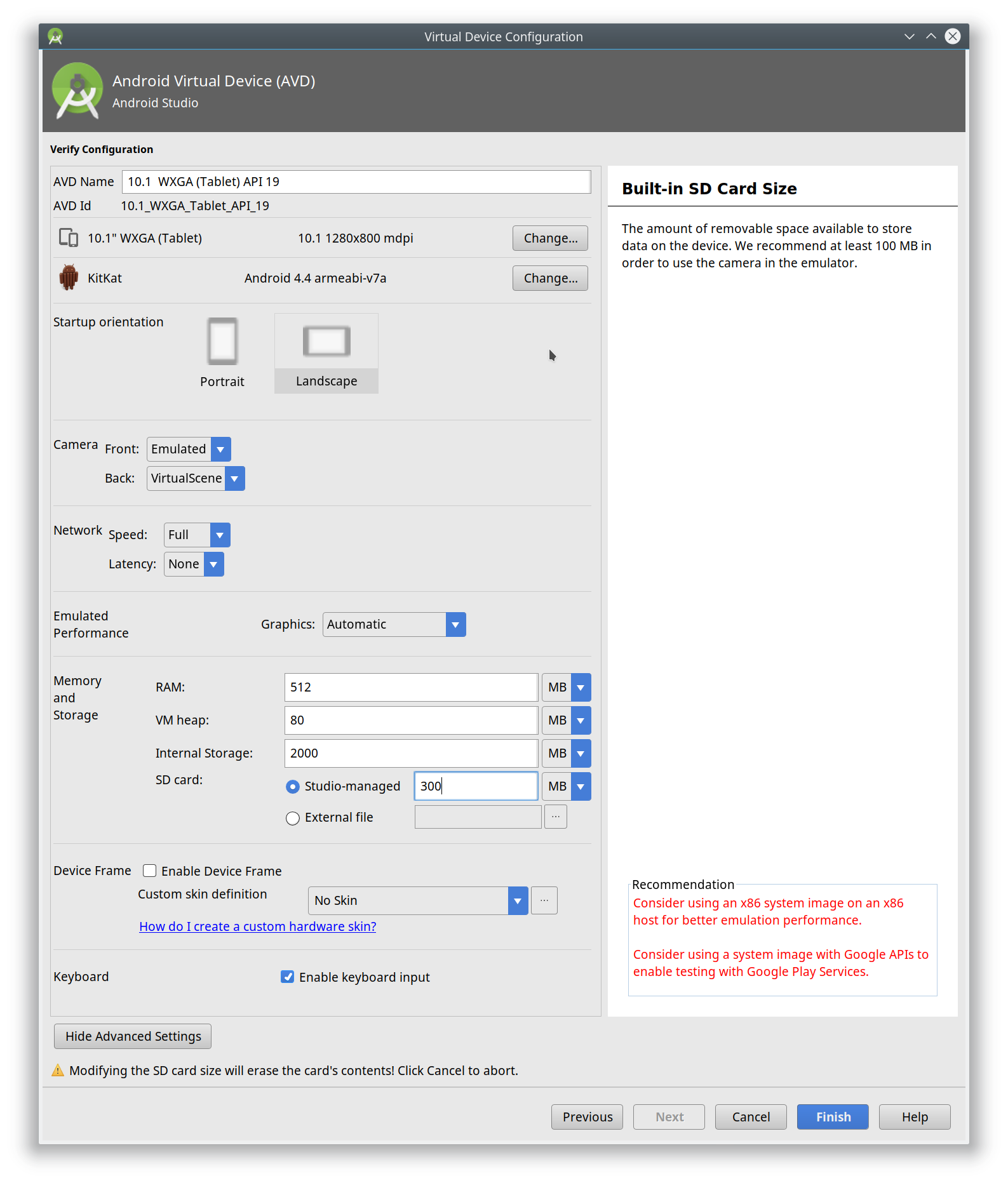The width and height of the screenshot is (1008, 1183).
Task: Minimize the Virtual Device Configuration window
Action: pos(910,36)
